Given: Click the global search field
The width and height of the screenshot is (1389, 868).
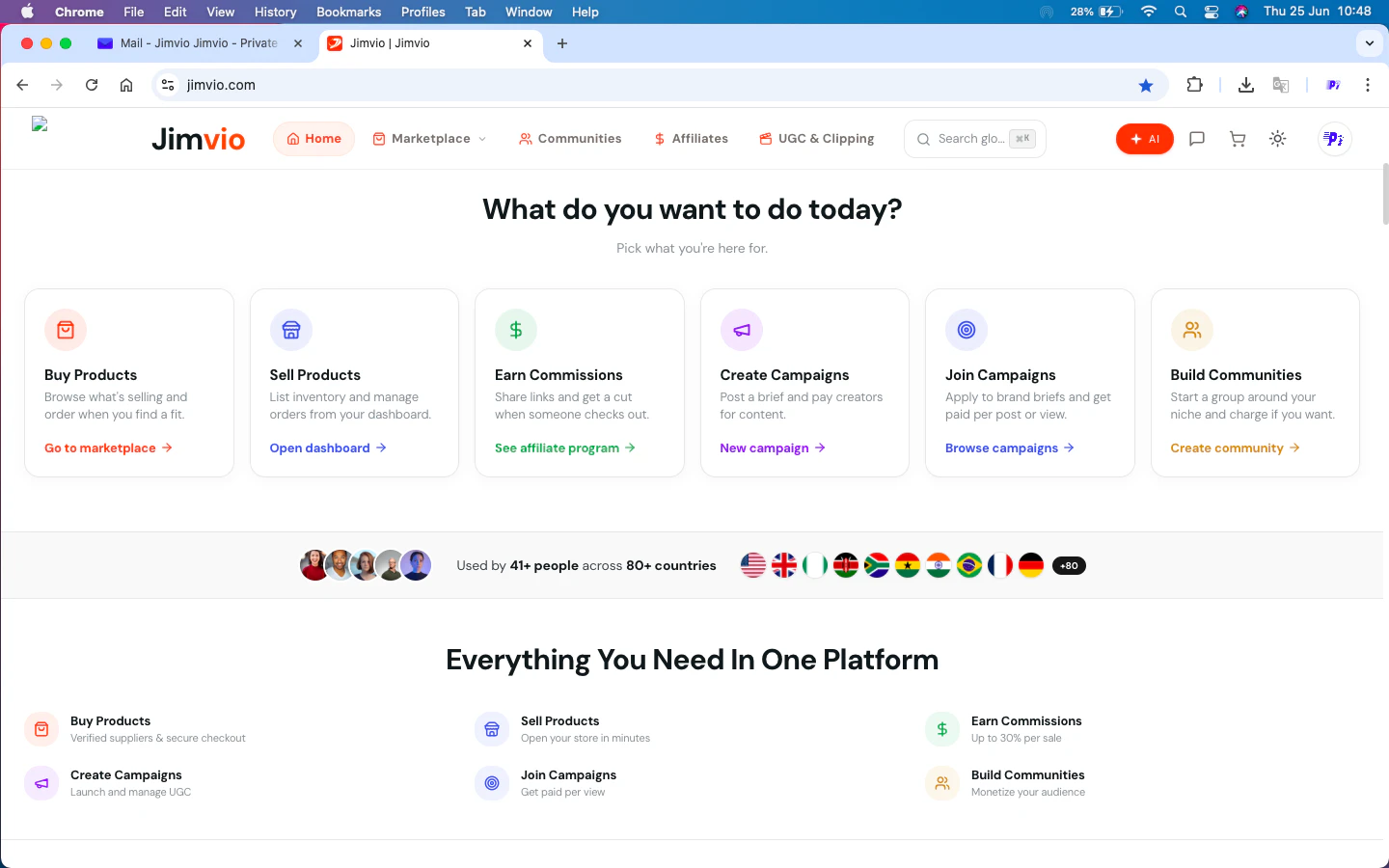Looking at the screenshot, I should [x=975, y=139].
